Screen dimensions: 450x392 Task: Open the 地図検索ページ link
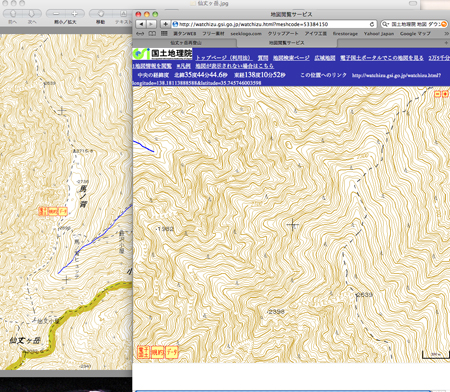(291, 58)
